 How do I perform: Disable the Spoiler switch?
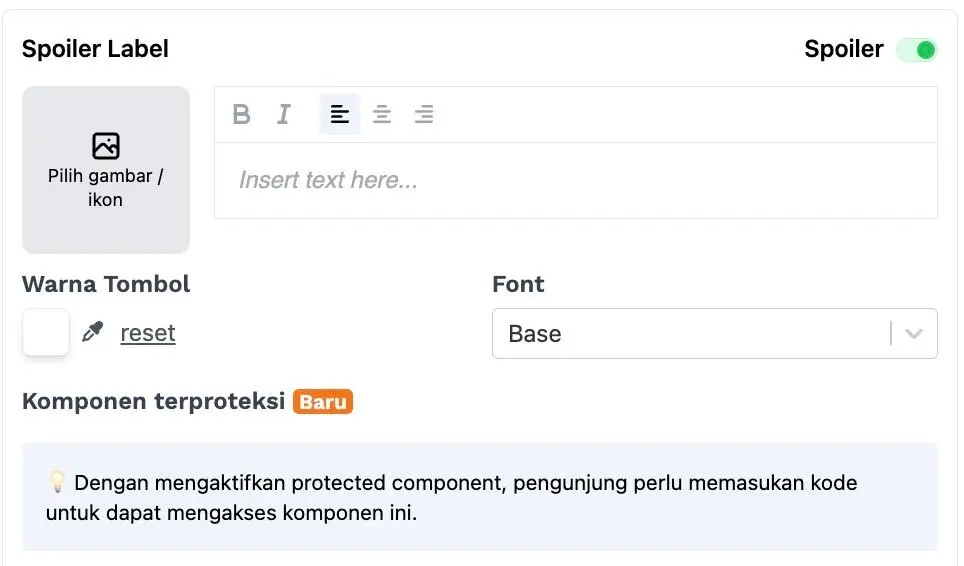(x=916, y=50)
